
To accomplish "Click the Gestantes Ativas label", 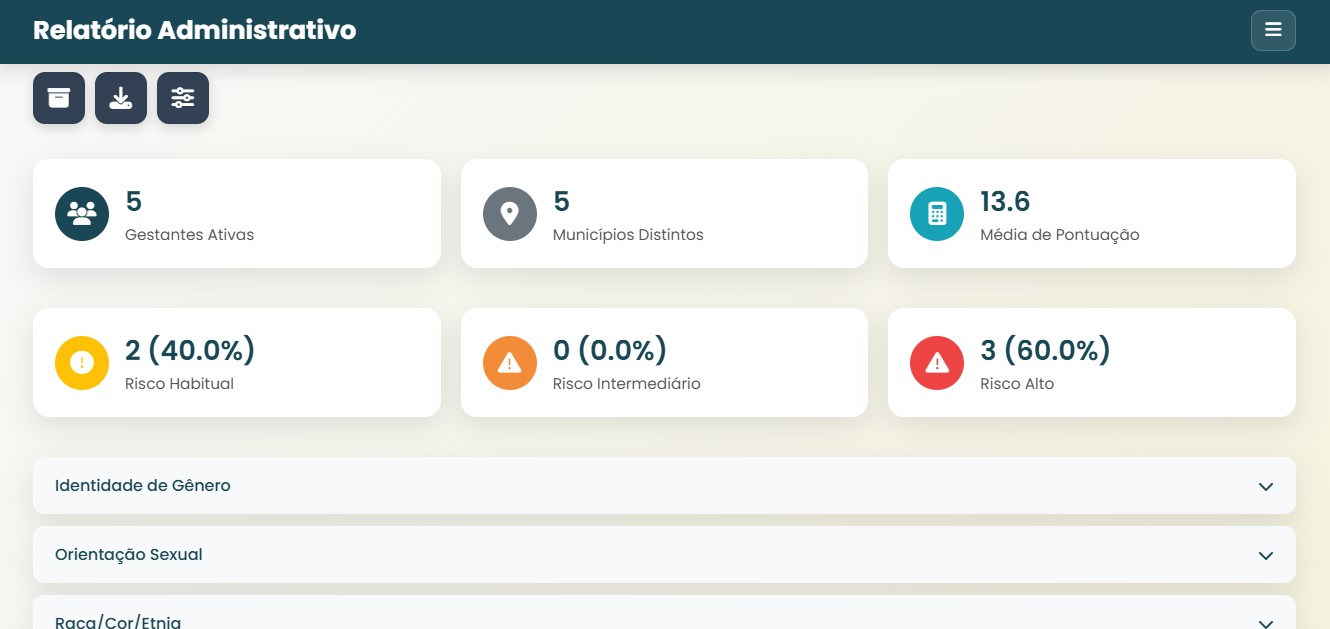I will [x=190, y=235].
